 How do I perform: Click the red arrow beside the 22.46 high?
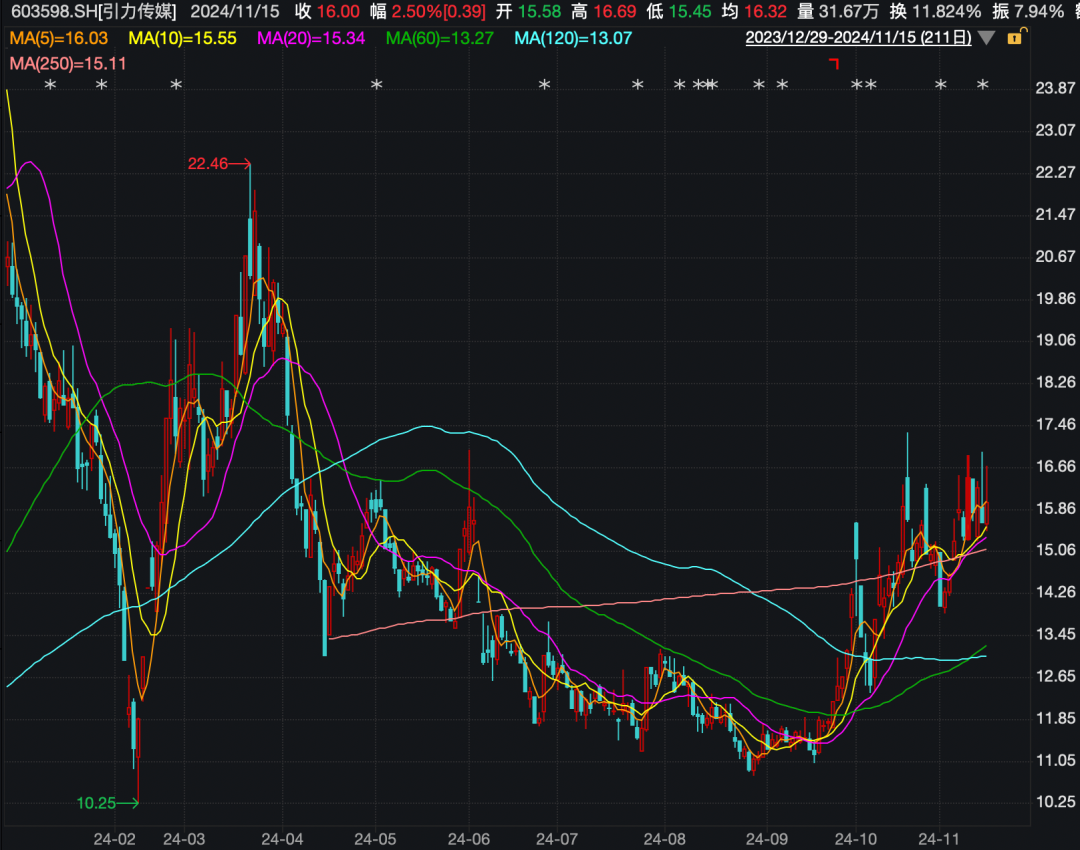(x=241, y=164)
